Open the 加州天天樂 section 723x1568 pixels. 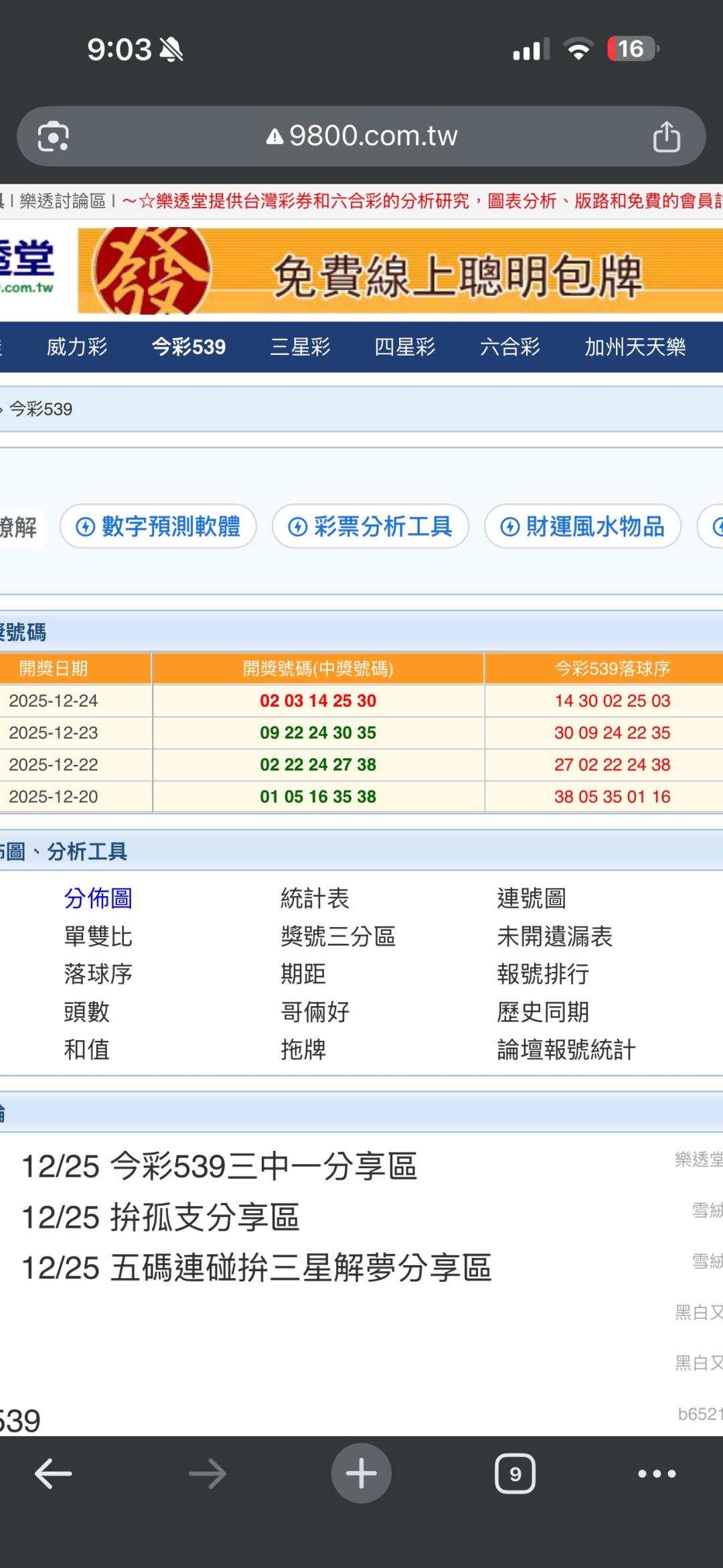(x=635, y=347)
